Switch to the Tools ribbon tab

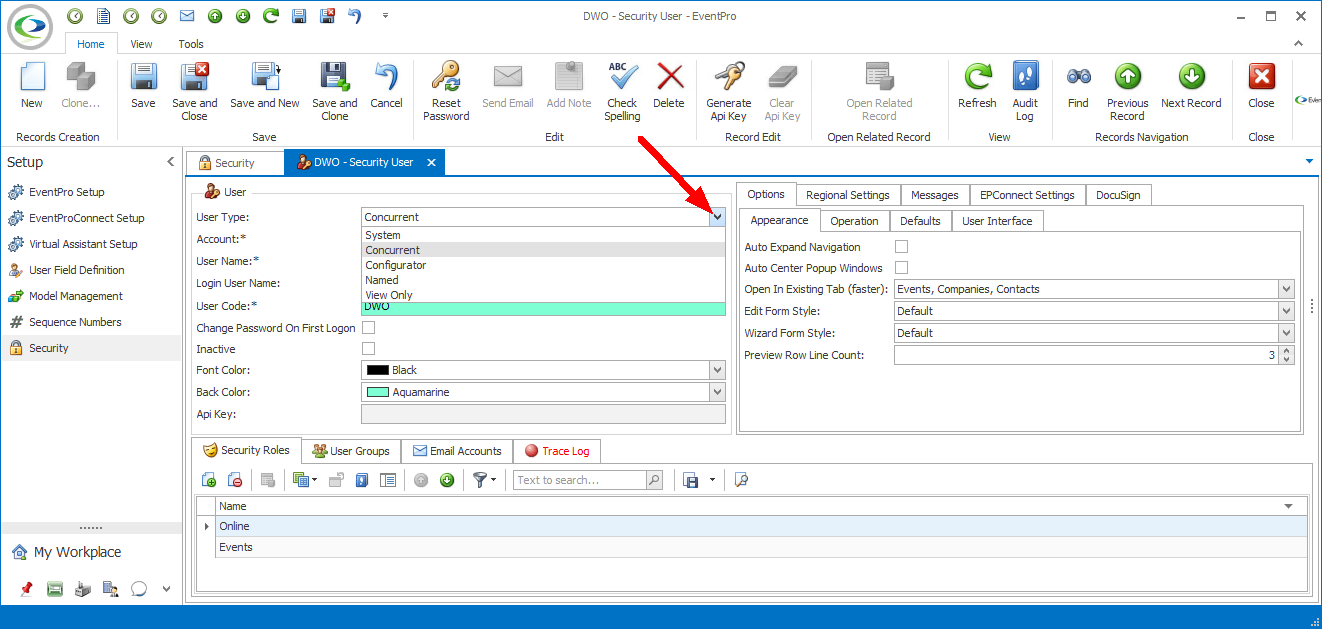191,44
